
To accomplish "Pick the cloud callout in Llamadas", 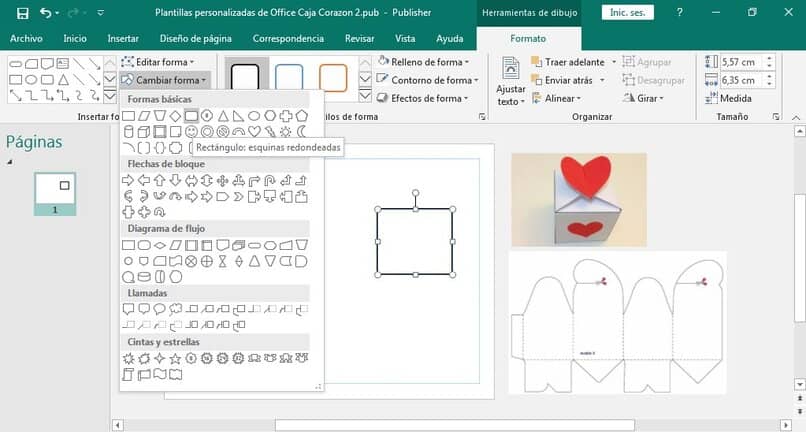I will pyautogui.click(x=175, y=309).
